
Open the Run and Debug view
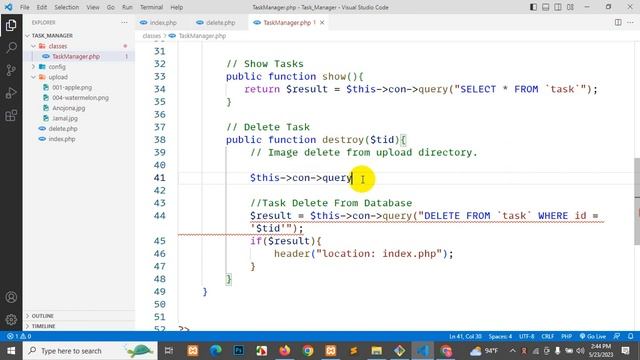click(x=11, y=93)
